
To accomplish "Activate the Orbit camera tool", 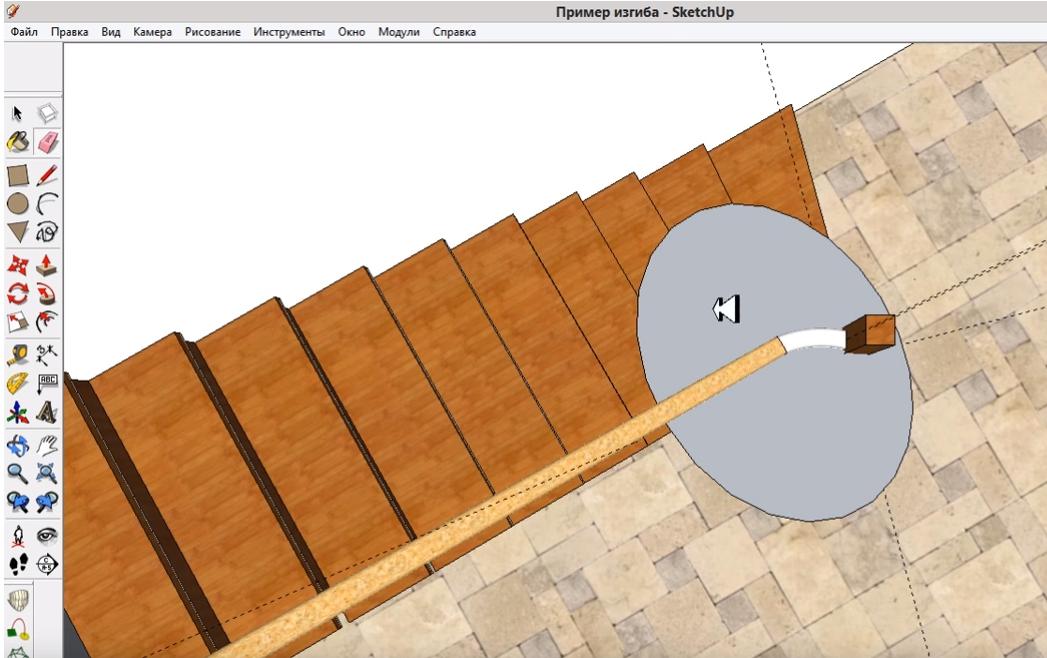I will (x=19, y=444).
